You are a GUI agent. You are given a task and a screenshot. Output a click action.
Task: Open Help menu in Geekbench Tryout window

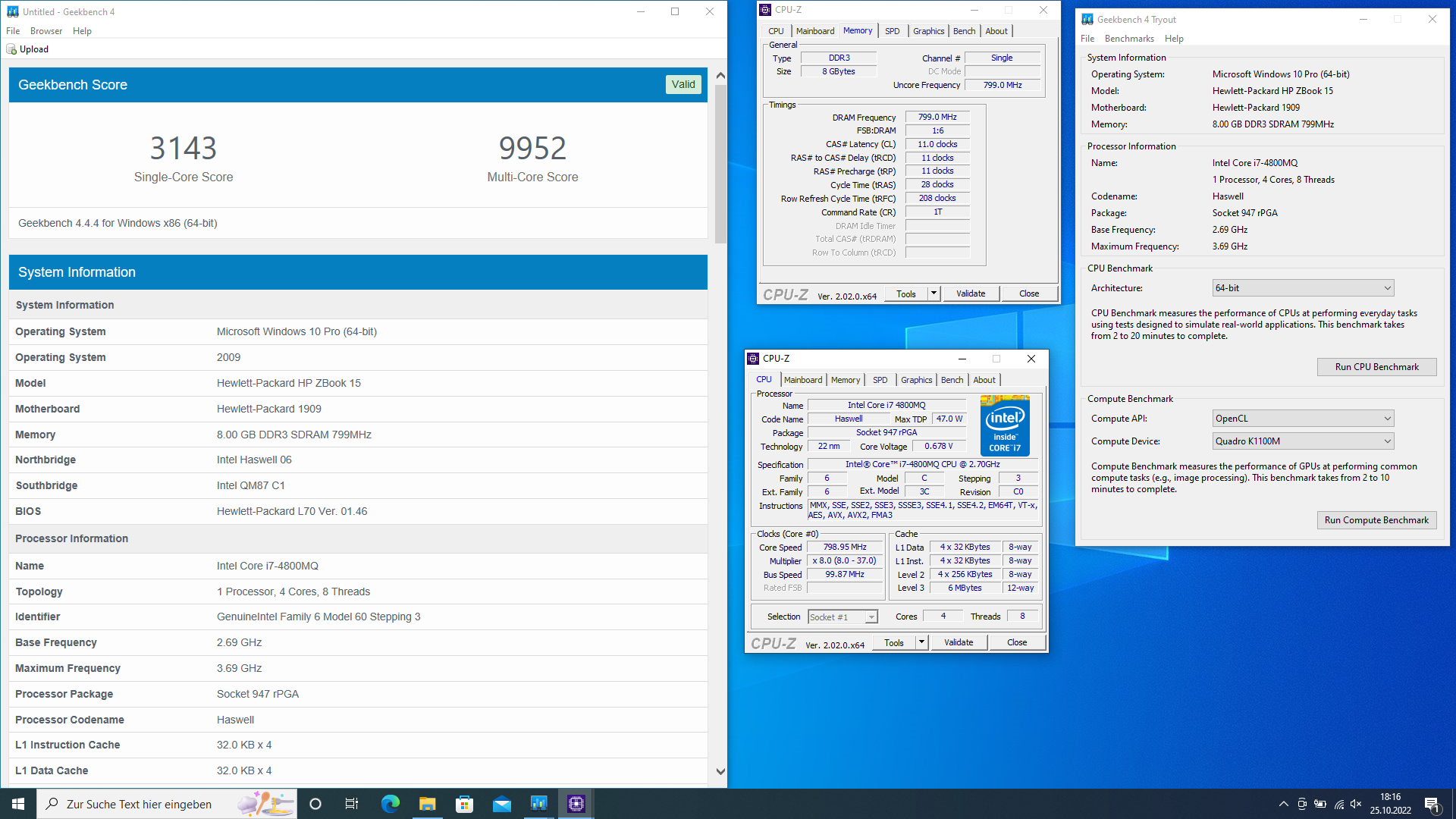(x=1174, y=39)
